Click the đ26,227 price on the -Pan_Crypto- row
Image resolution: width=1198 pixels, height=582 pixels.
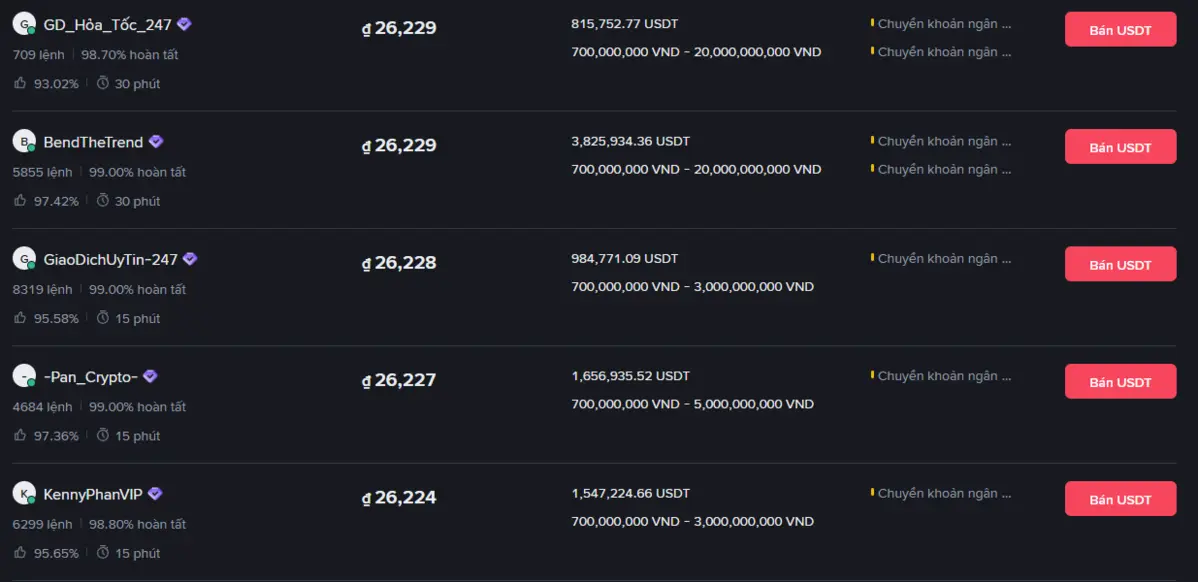400,380
